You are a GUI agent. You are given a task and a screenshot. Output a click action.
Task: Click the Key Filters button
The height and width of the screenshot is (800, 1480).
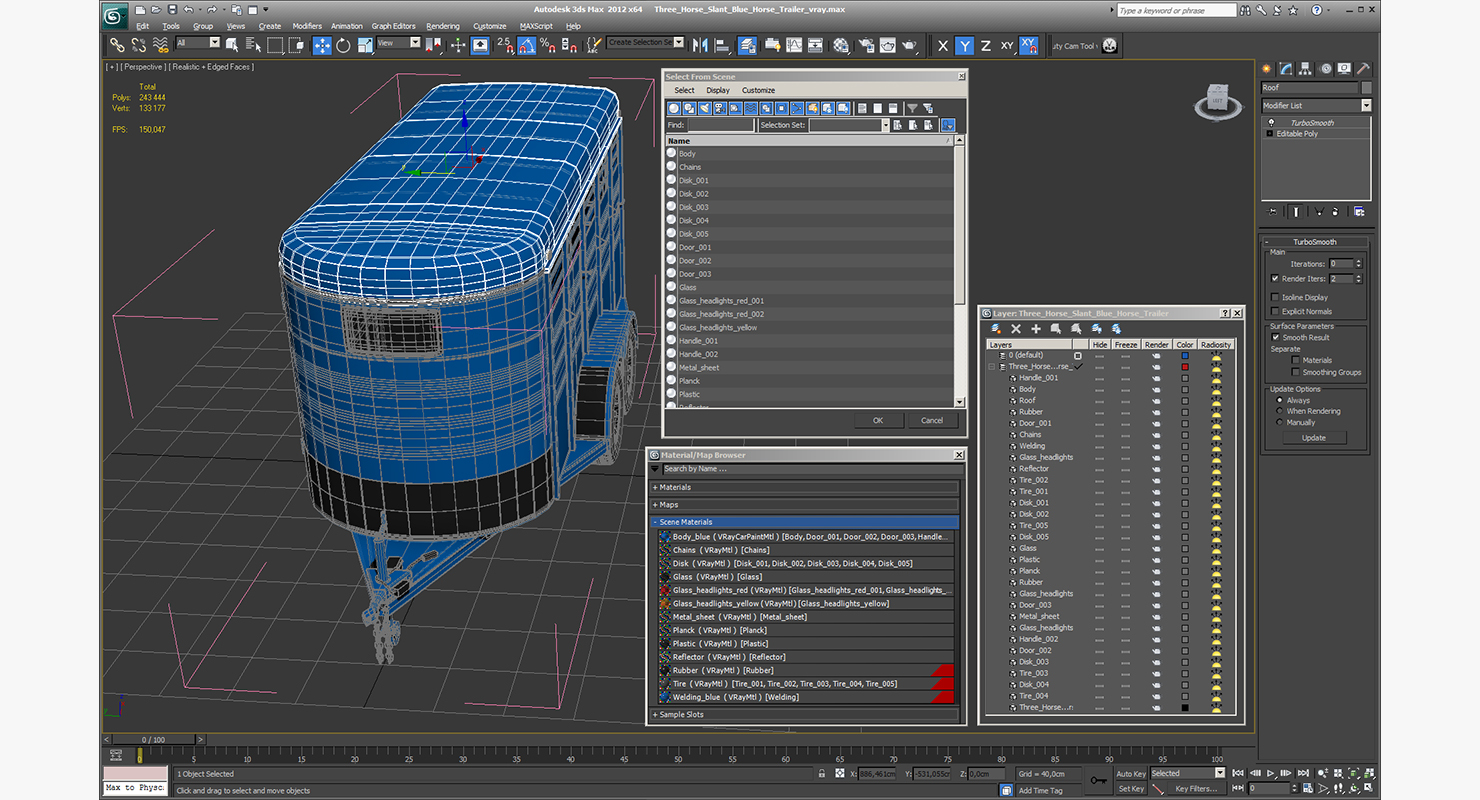point(1197,788)
